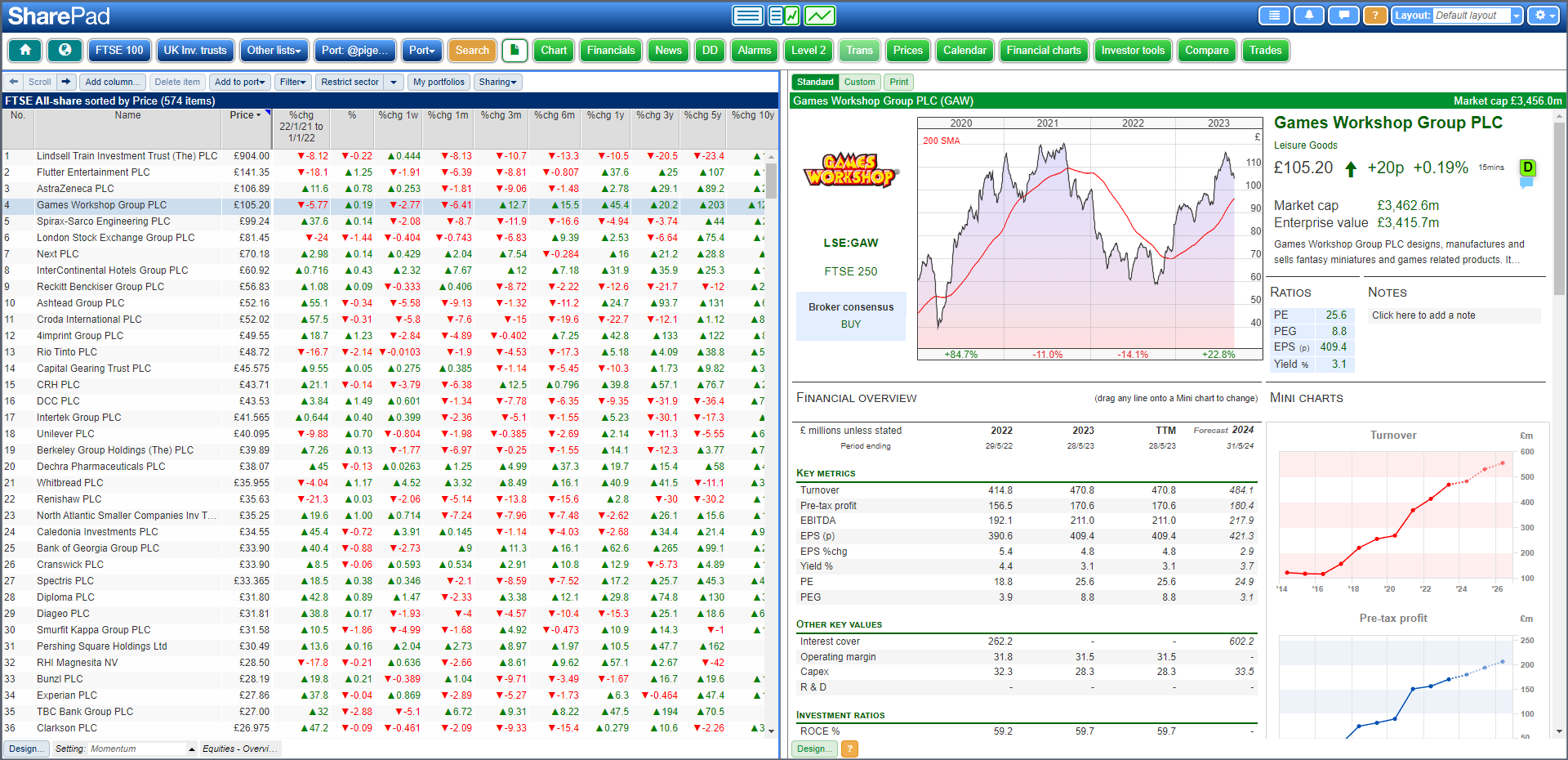Viewport: 1568px width, 760px height.
Task: Open the Restrict sector arrow dropdown
Action: 394,82
